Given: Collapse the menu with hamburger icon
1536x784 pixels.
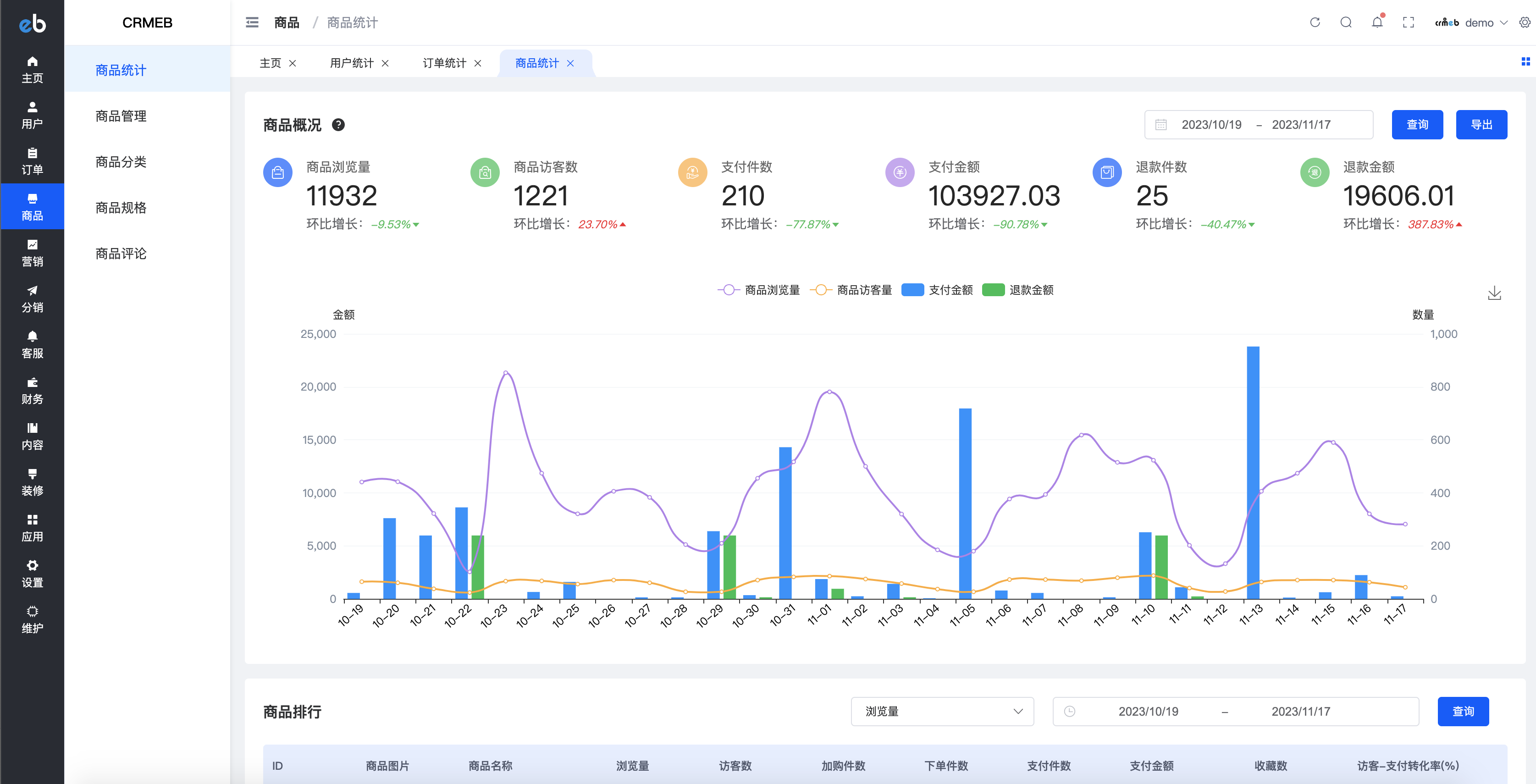Looking at the screenshot, I should pos(252,22).
